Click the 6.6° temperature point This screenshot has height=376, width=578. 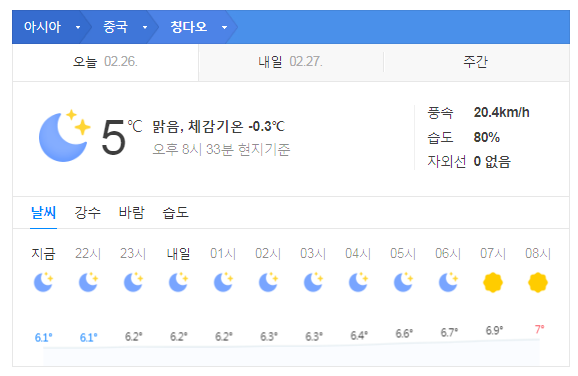(404, 334)
